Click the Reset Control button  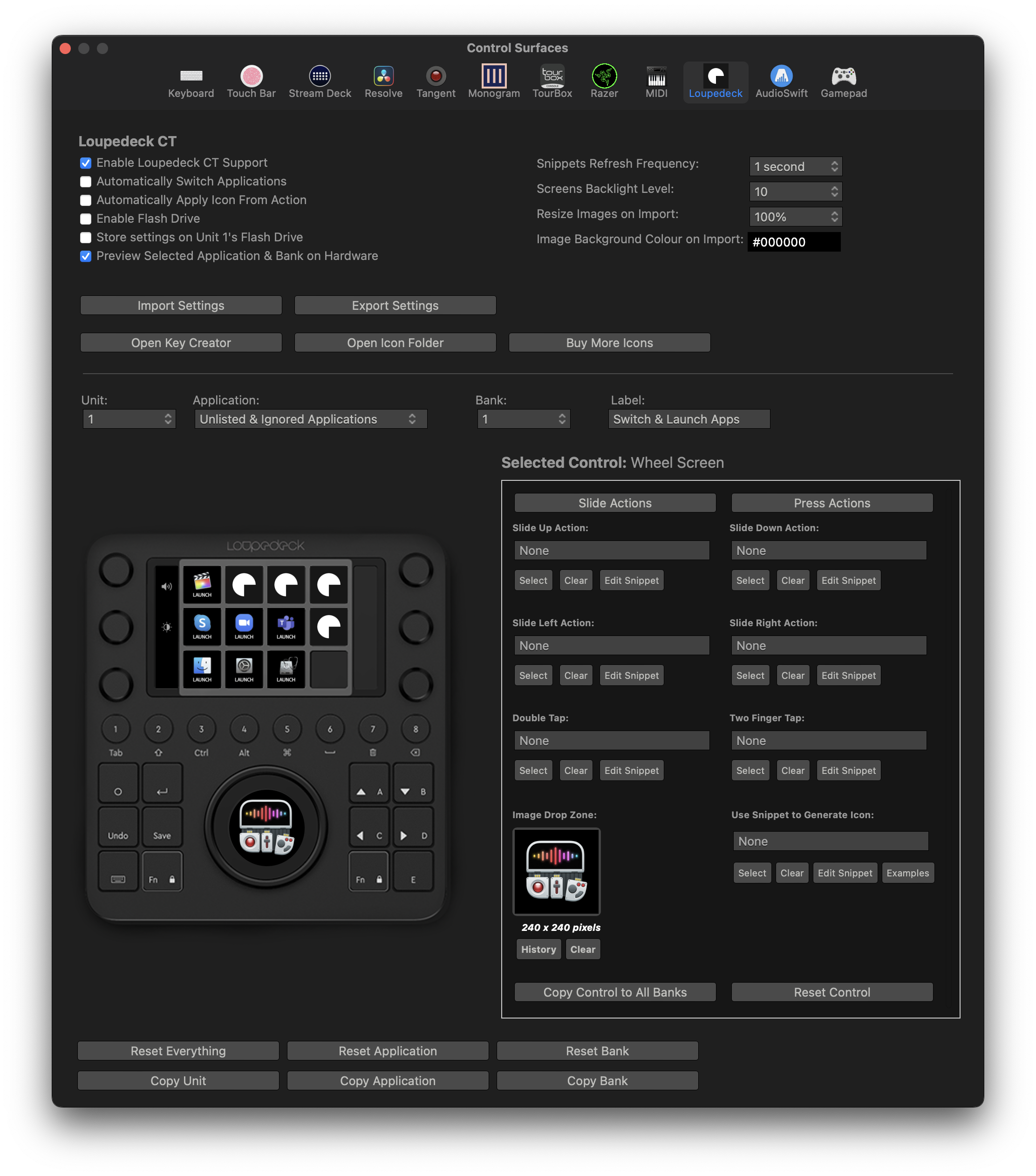tap(832, 992)
